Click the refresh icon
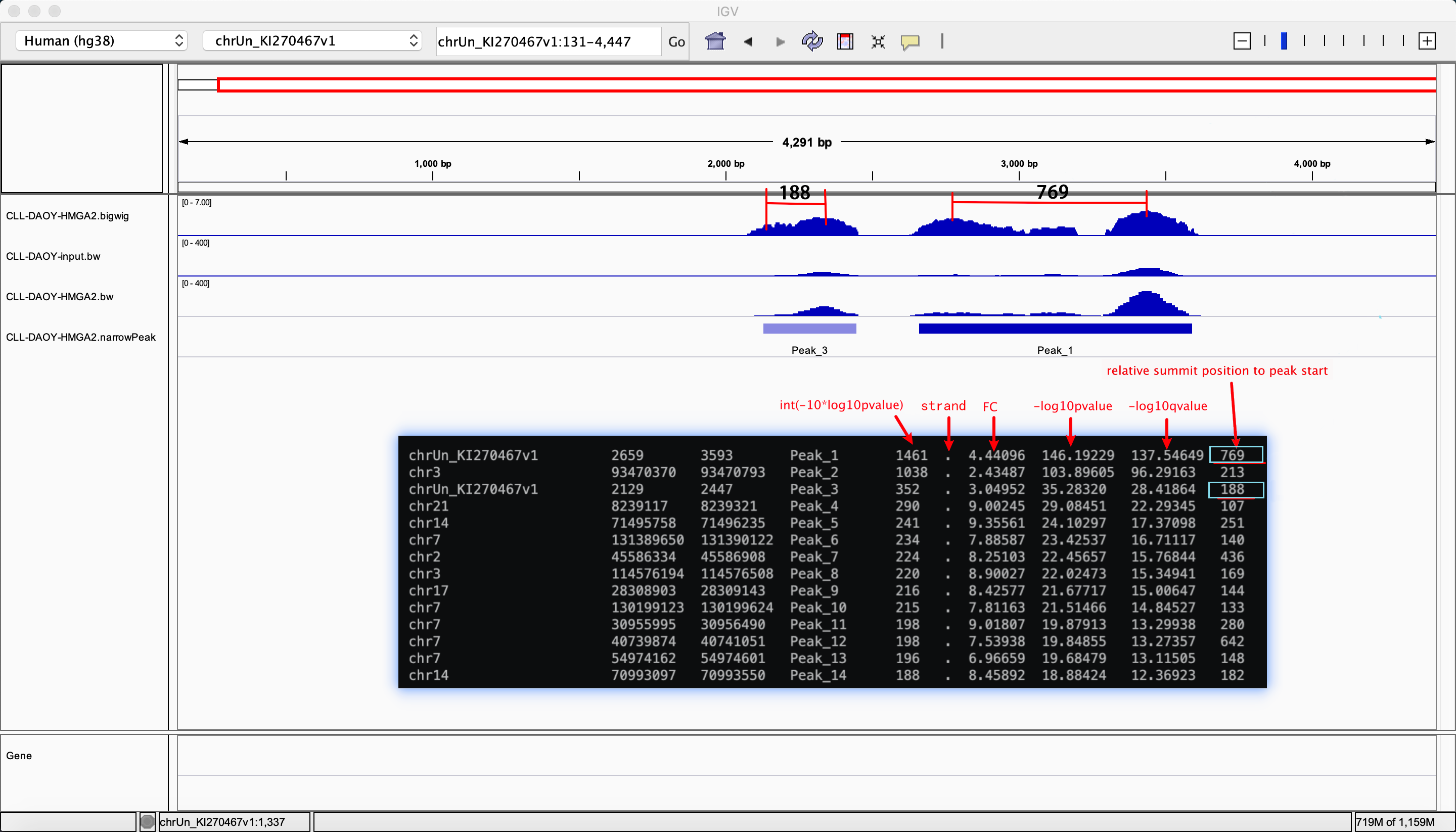The image size is (1456, 832). point(812,41)
